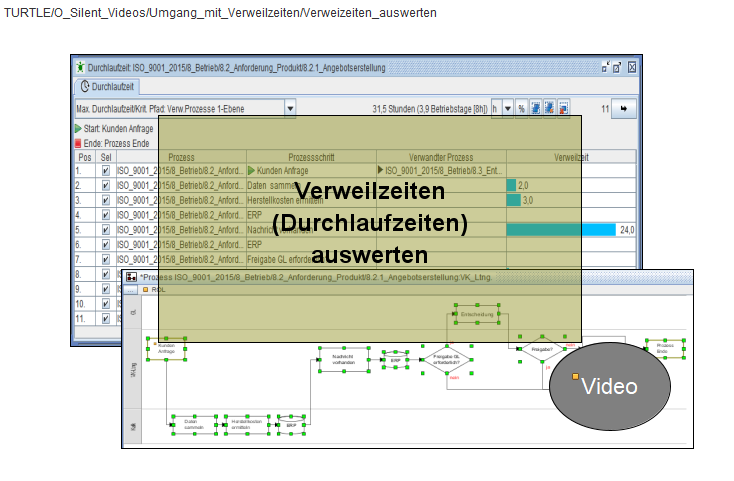The image size is (734, 481).
Task: Uncheck the Sel checkbox in row 5
Action: [x=106, y=230]
